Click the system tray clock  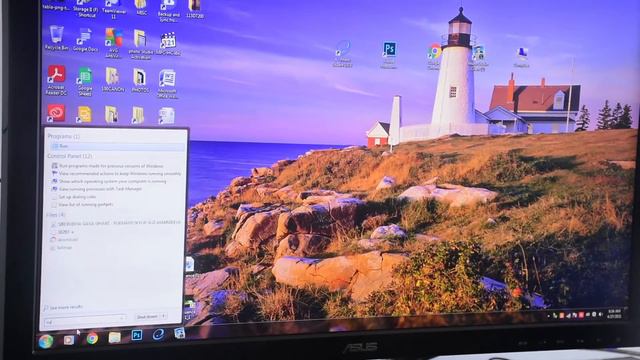point(614,314)
